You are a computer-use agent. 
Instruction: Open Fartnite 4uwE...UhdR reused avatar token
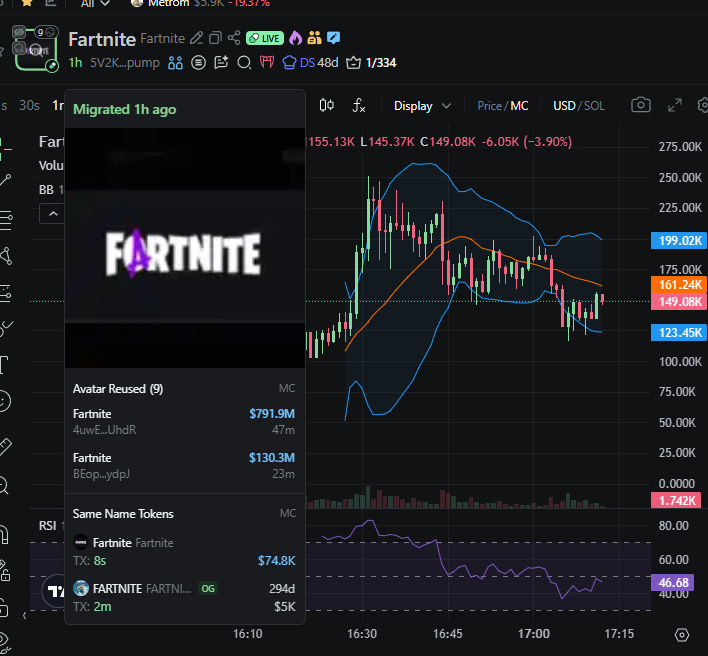click(x=184, y=422)
